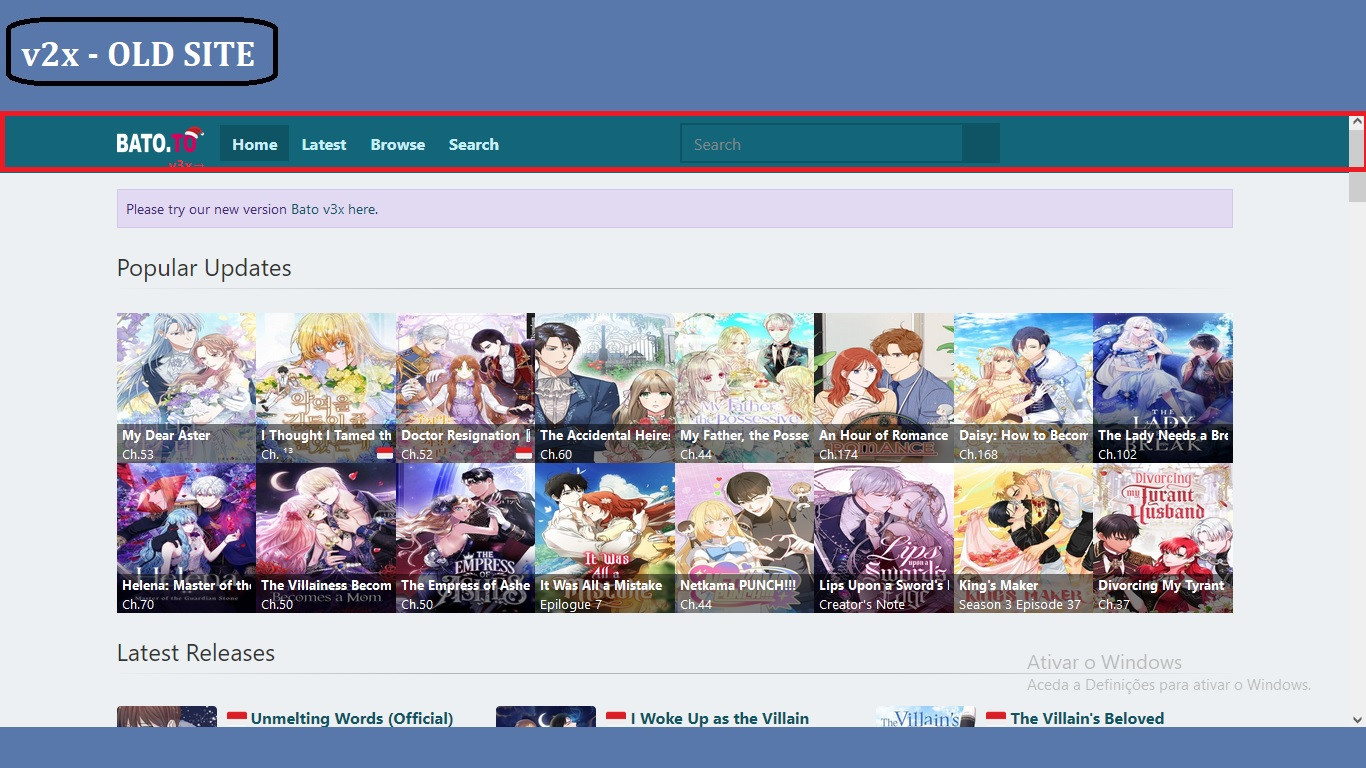Click Ch.168 under Daisy
The width and height of the screenshot is (1366, 768).
click(x=978, y=454)
